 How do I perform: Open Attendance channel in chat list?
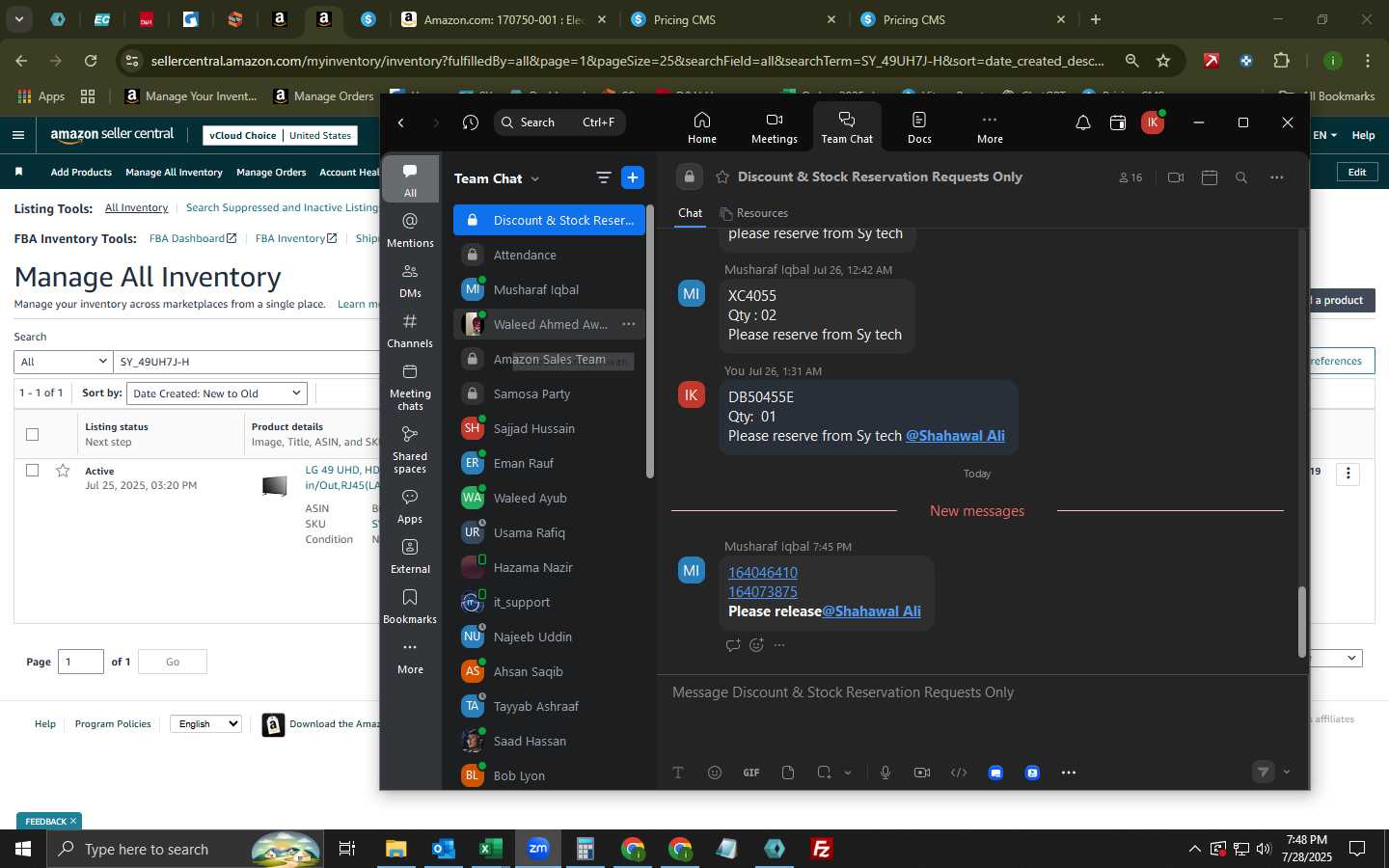549,255
